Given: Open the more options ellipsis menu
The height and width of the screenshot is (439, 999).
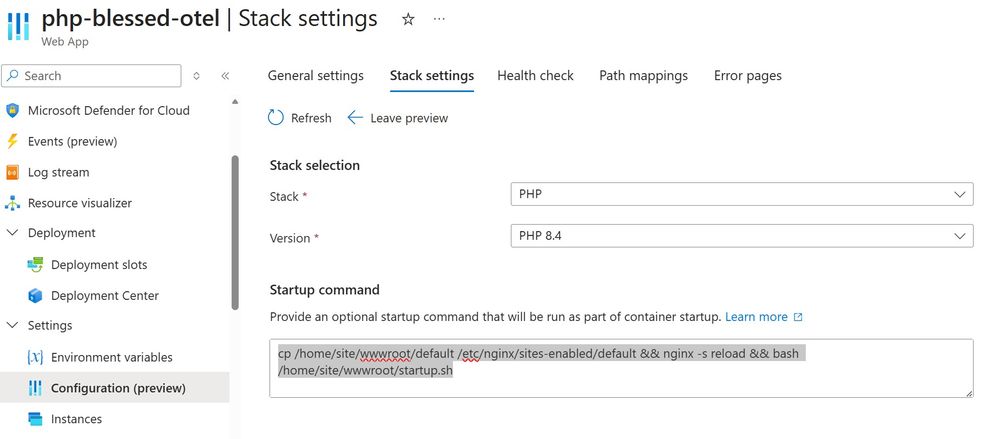Looking at the screenshot, I should click(x=439, y=19).
